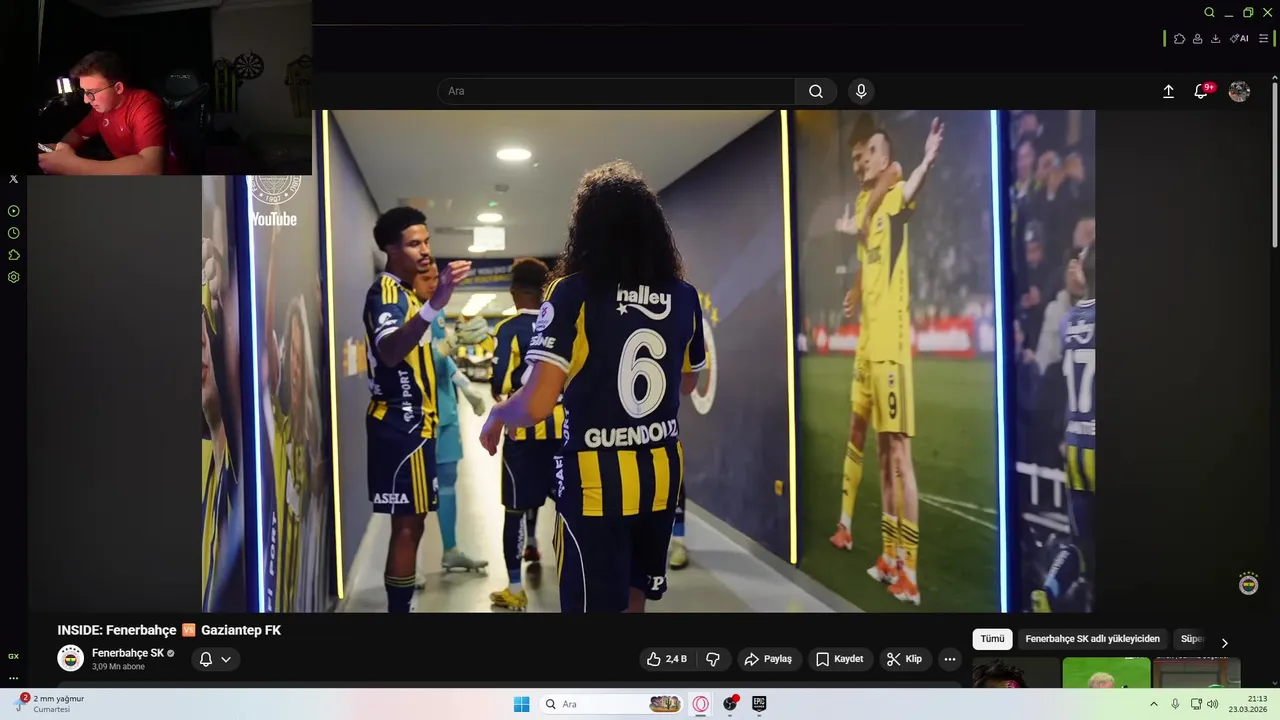Viewport: 1280px width, 720px height.
Task: Open the player icon in Opera sidebar
Action: coord(13,211)
